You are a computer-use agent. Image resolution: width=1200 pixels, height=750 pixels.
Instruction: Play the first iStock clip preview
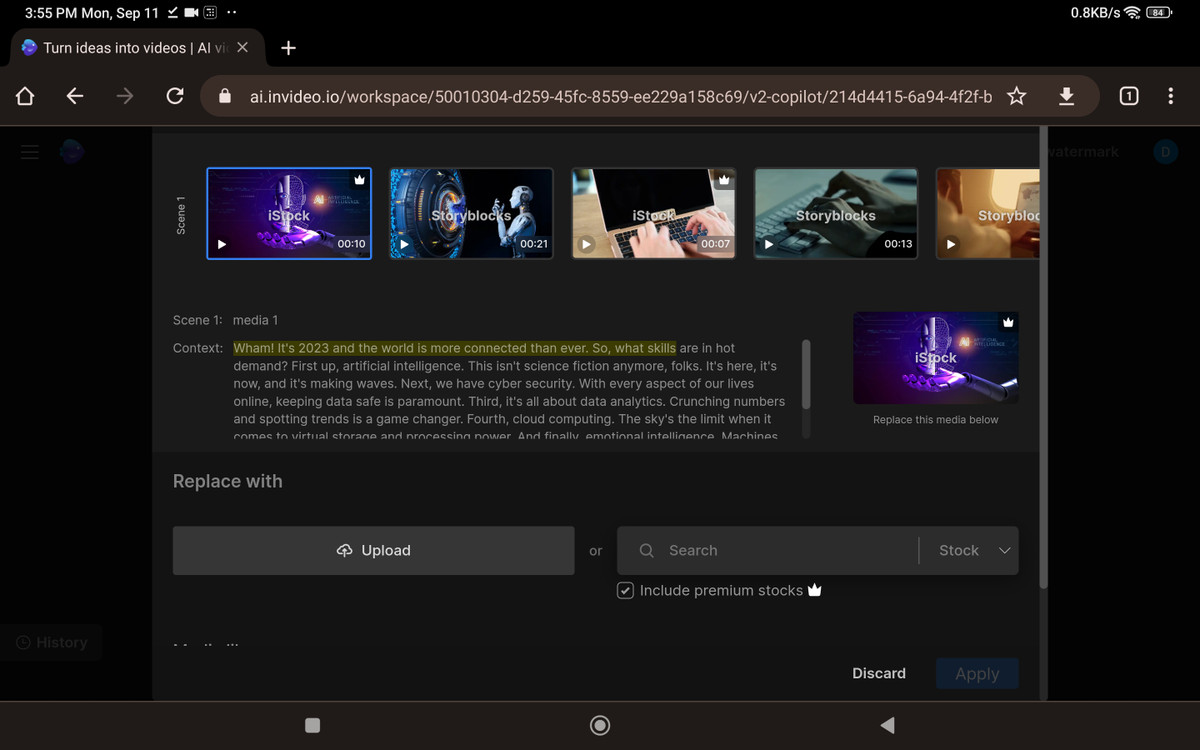222,244
